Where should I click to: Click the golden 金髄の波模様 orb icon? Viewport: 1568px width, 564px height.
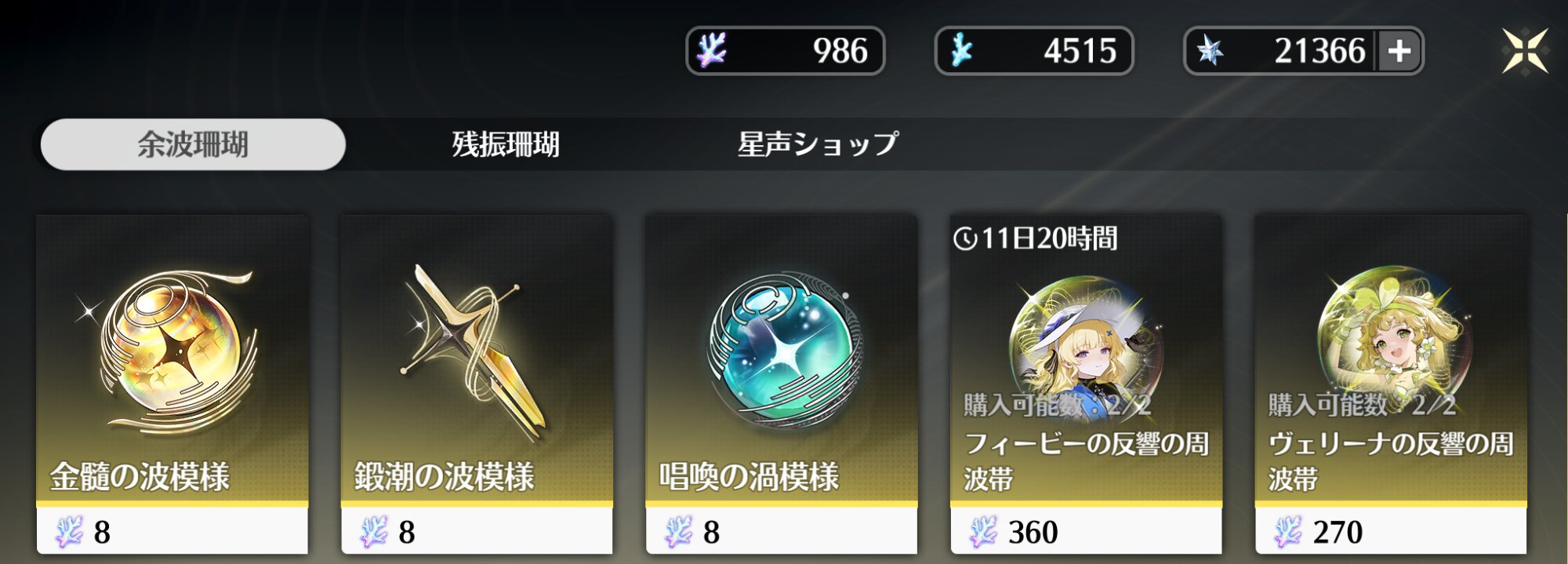tap(172, 351)
